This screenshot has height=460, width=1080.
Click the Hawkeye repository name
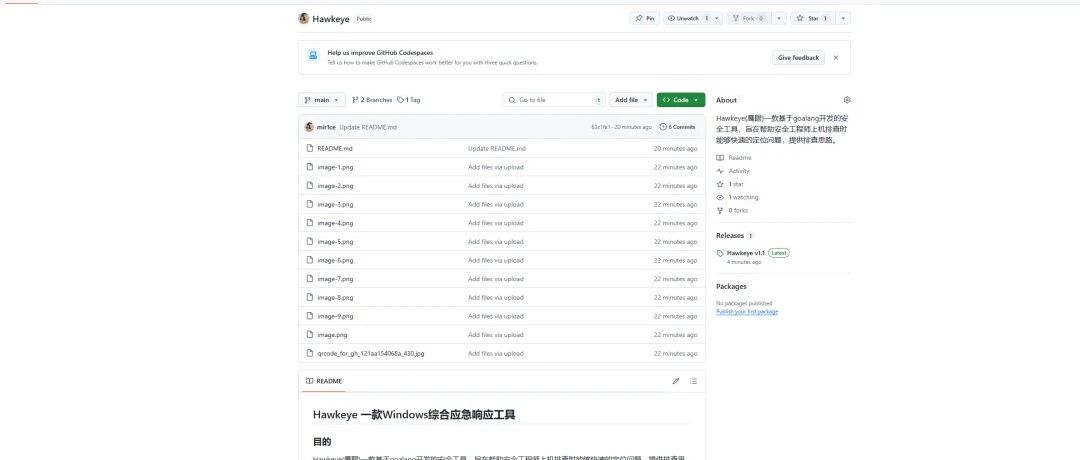click(331, 19)
